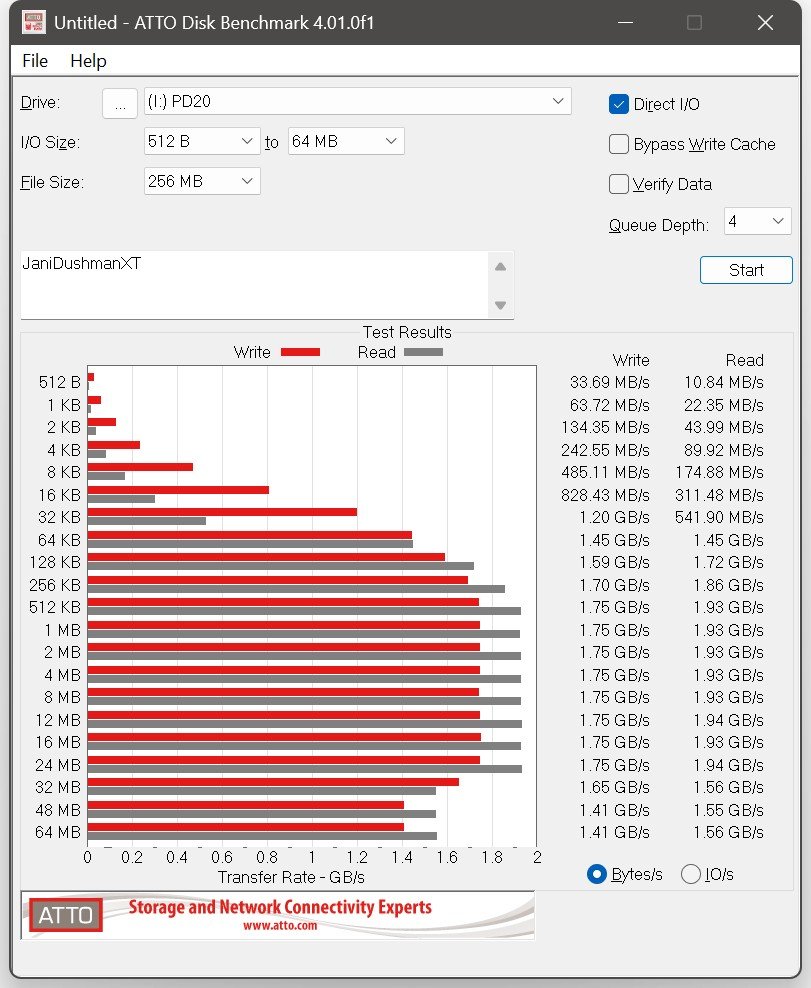Minimize the ATTO Disk Benchmark window
The height and width of the screenshot is (988, 811).
[625, 23]
